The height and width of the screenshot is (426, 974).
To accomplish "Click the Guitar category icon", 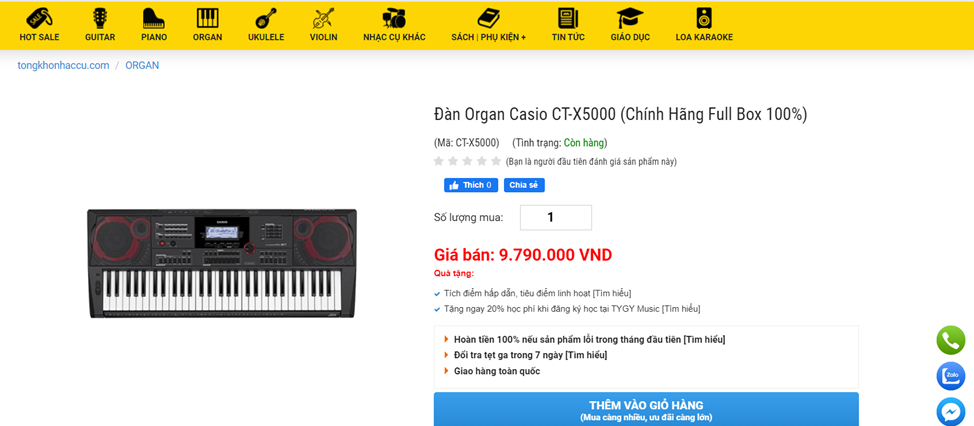I will coord(100,18).
